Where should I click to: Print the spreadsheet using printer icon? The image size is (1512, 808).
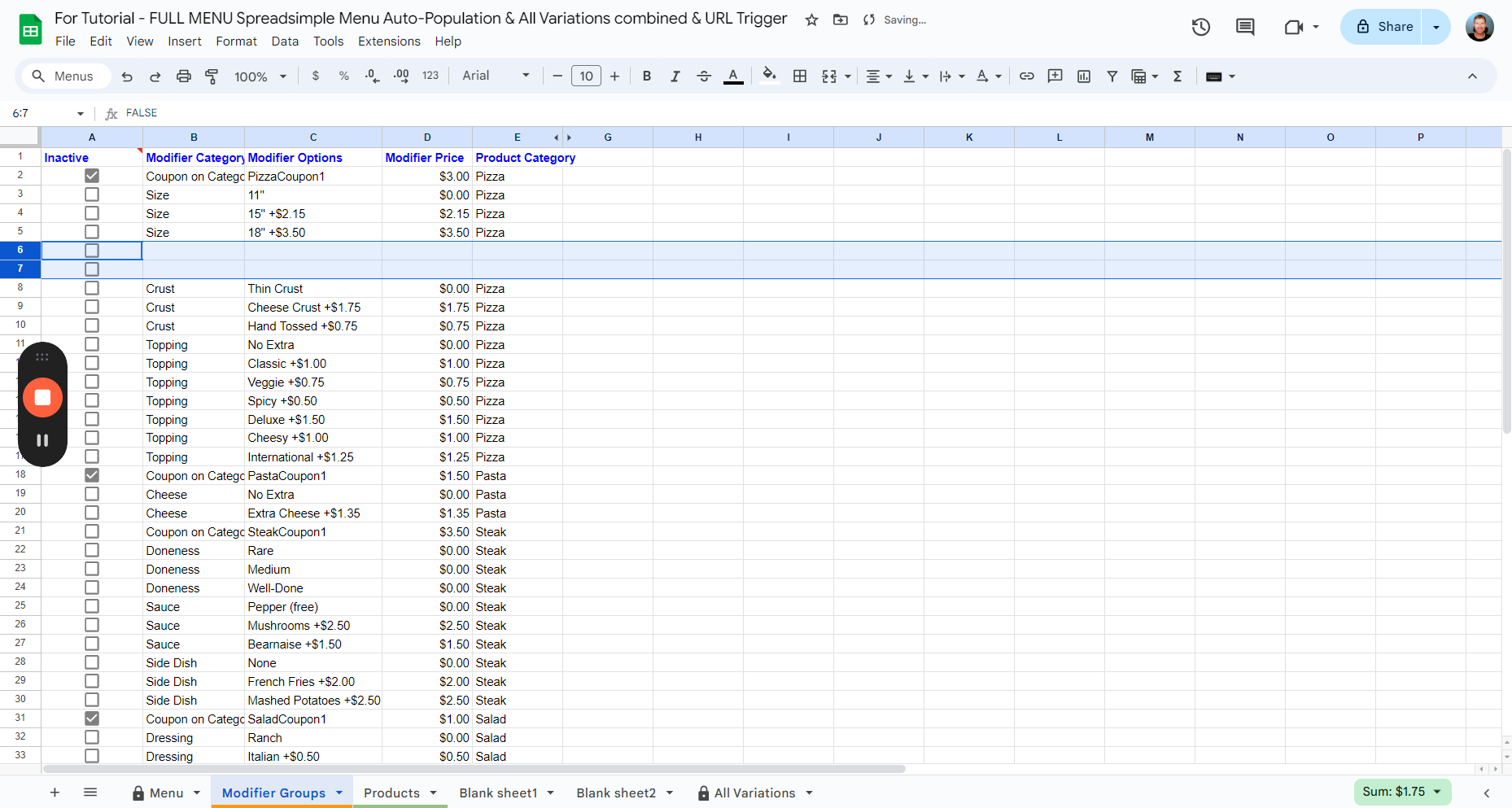click(184, 76)
